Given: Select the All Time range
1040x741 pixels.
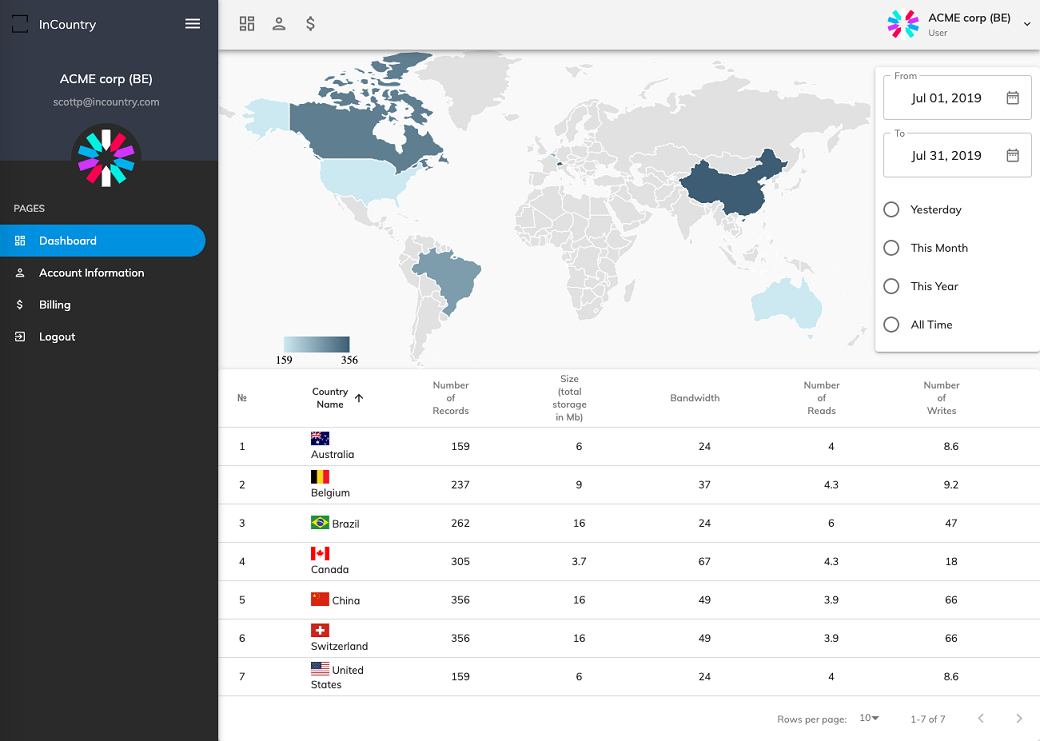Looking at the screenshot, I should coord(891,324).
